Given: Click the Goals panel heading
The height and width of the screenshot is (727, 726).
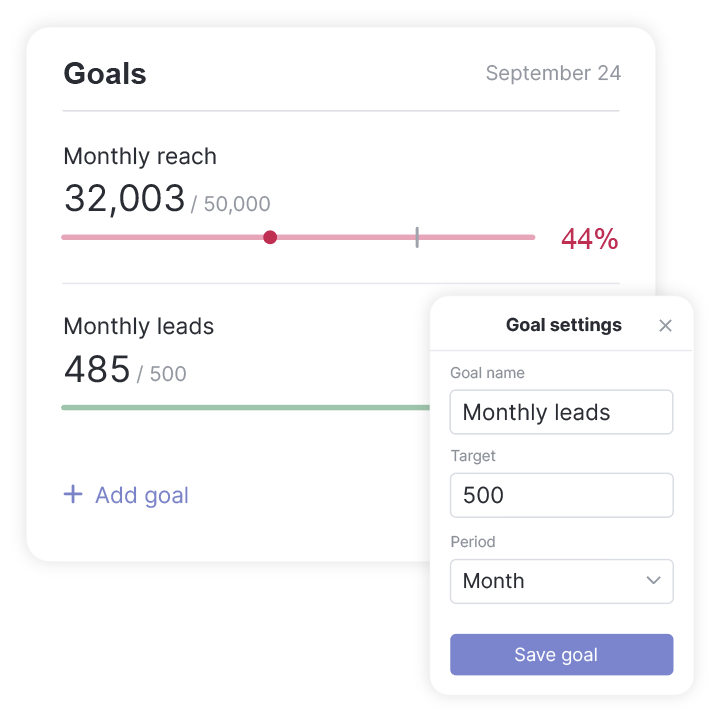Looking at the screenshot, I should pos(105,74).
